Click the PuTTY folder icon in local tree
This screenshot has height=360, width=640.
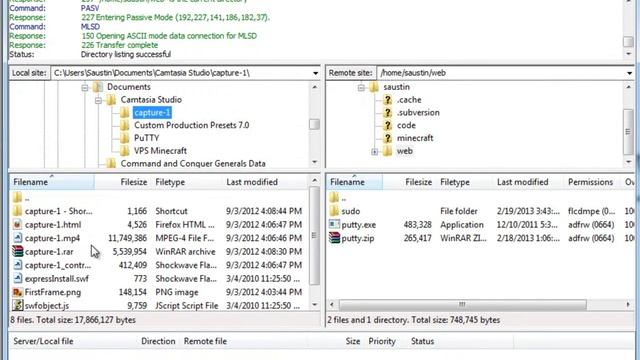point(124,138)
